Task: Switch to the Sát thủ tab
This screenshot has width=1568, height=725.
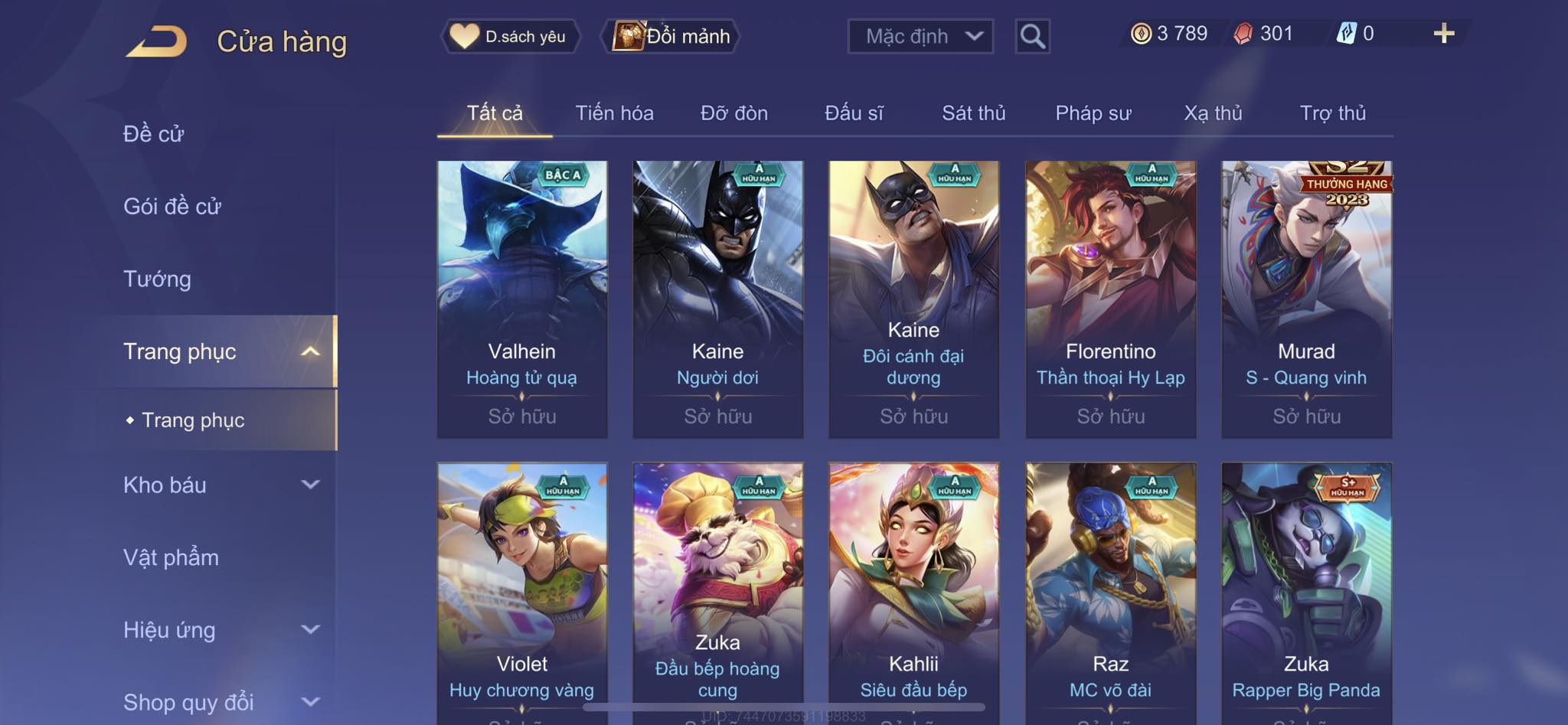Action: pyautogui.click(x=973, y=113)
